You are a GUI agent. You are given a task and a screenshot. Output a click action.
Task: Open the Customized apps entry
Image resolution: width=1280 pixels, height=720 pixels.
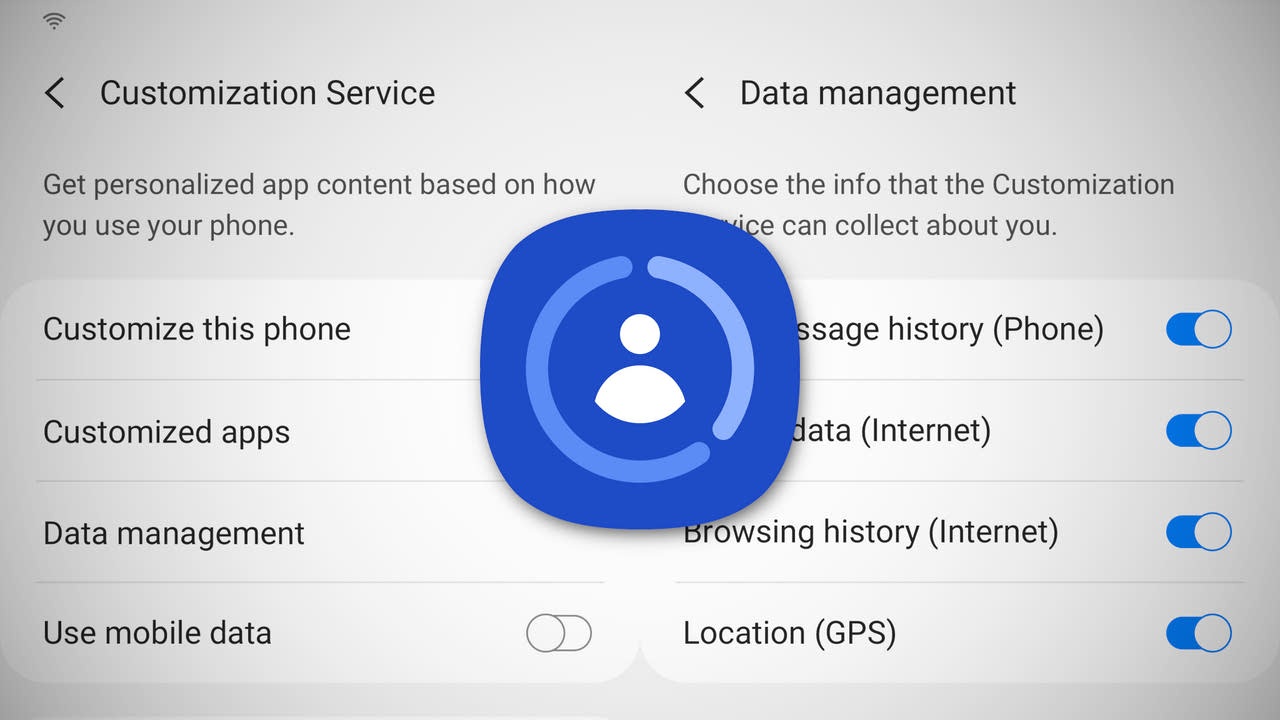(x=262, y=431)
